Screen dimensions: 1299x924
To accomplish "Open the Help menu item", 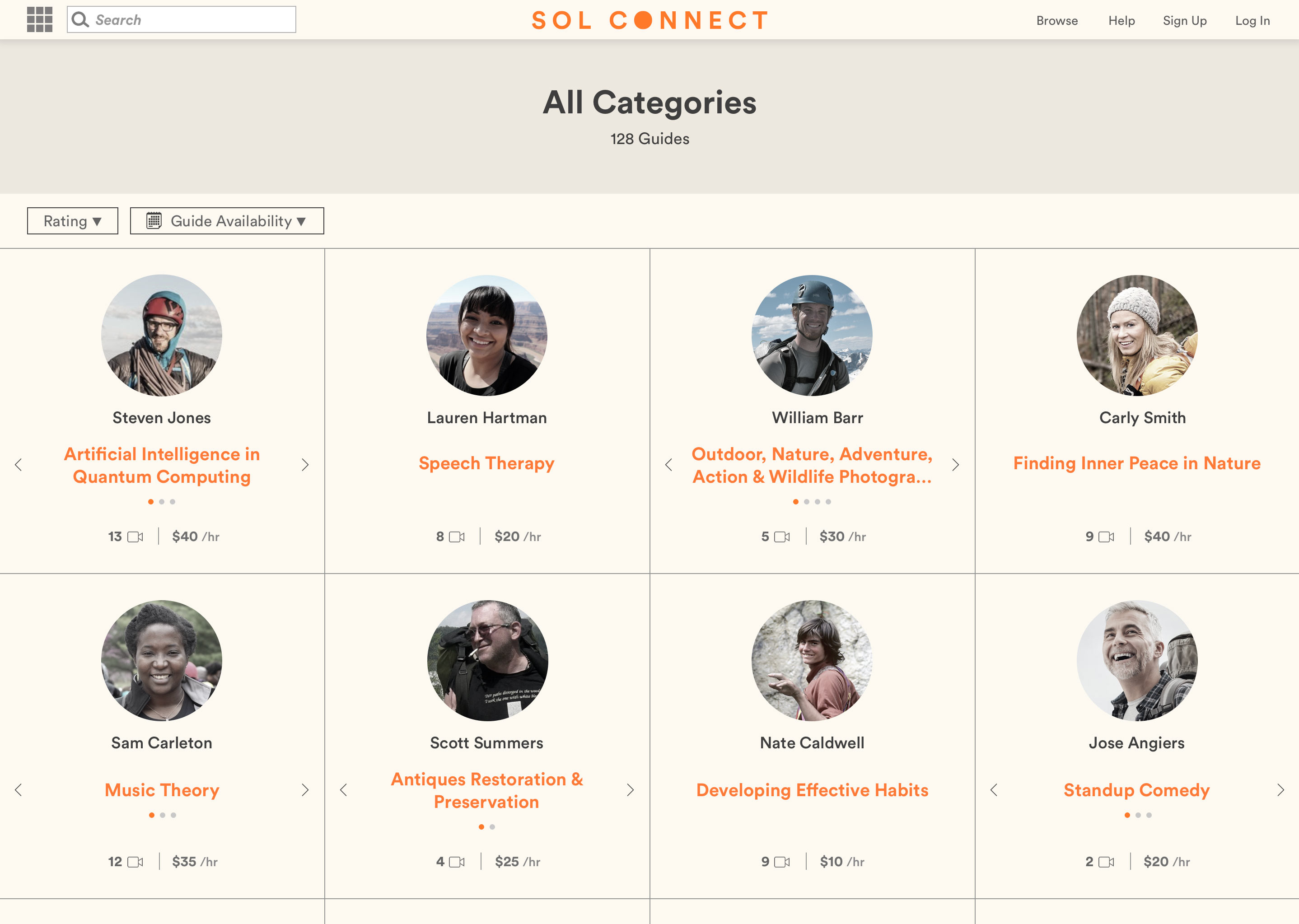I will click(1121, 20).
